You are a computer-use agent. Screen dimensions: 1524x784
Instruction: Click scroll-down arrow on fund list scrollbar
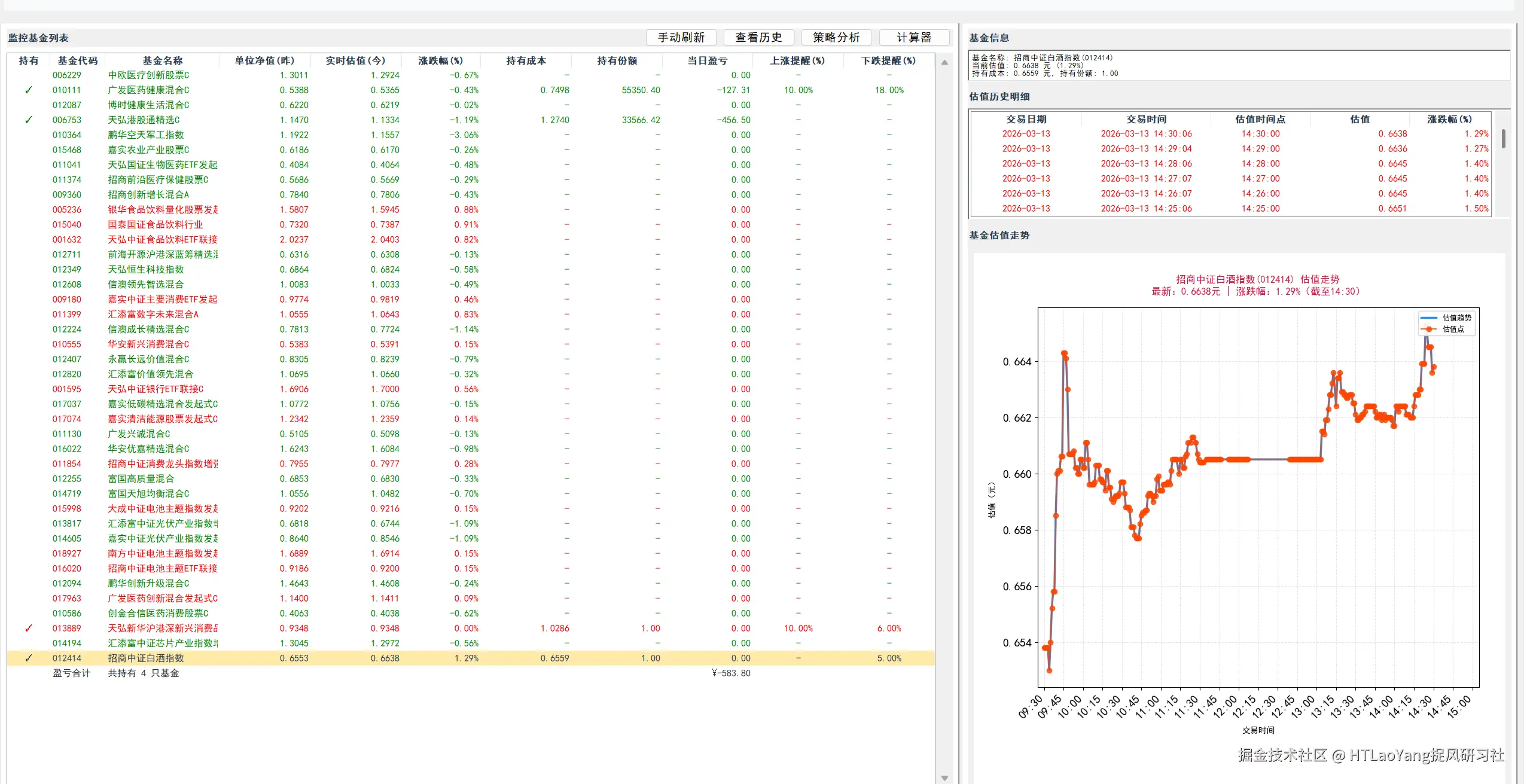(944, 777)
